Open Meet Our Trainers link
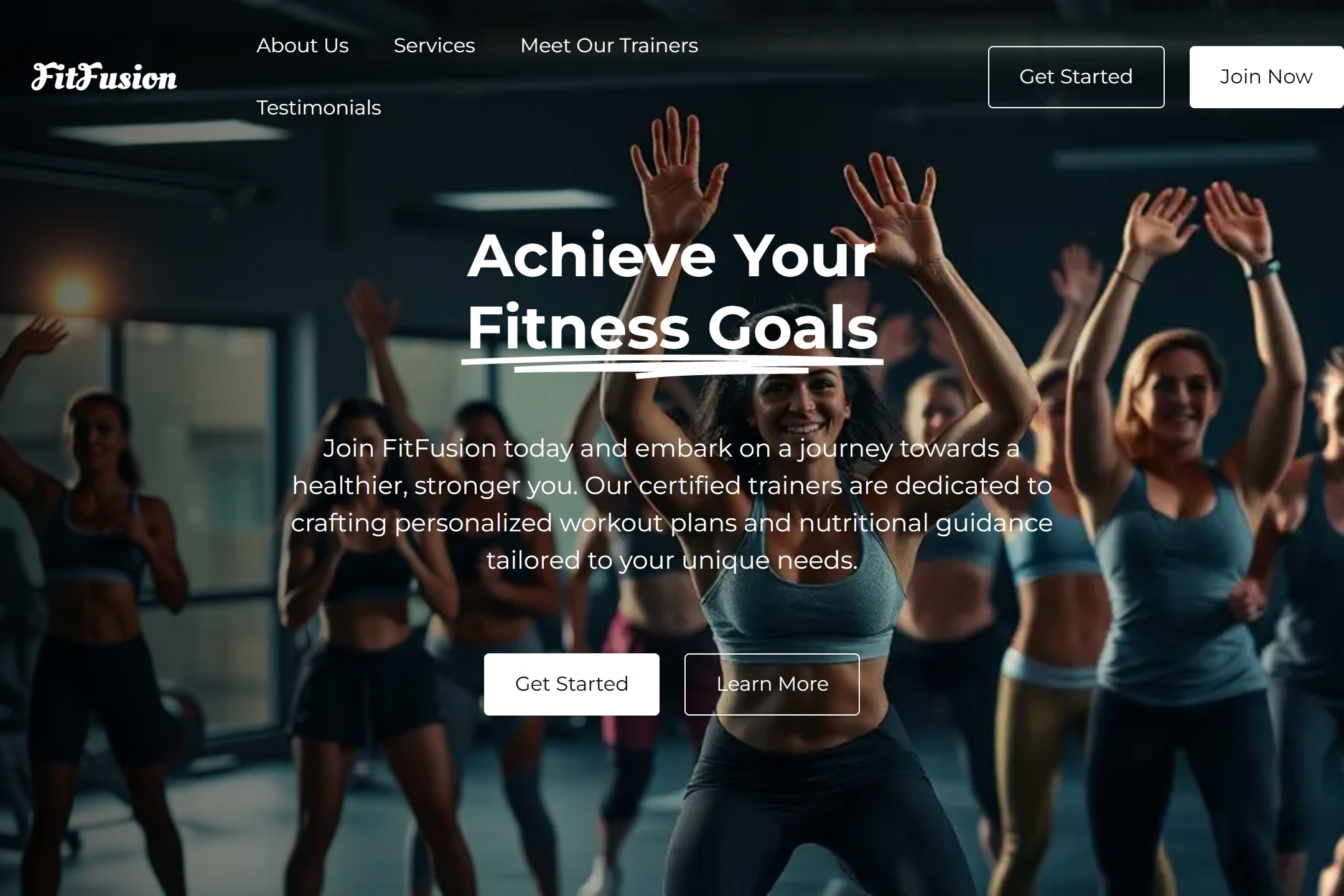 tap(609, 45)
